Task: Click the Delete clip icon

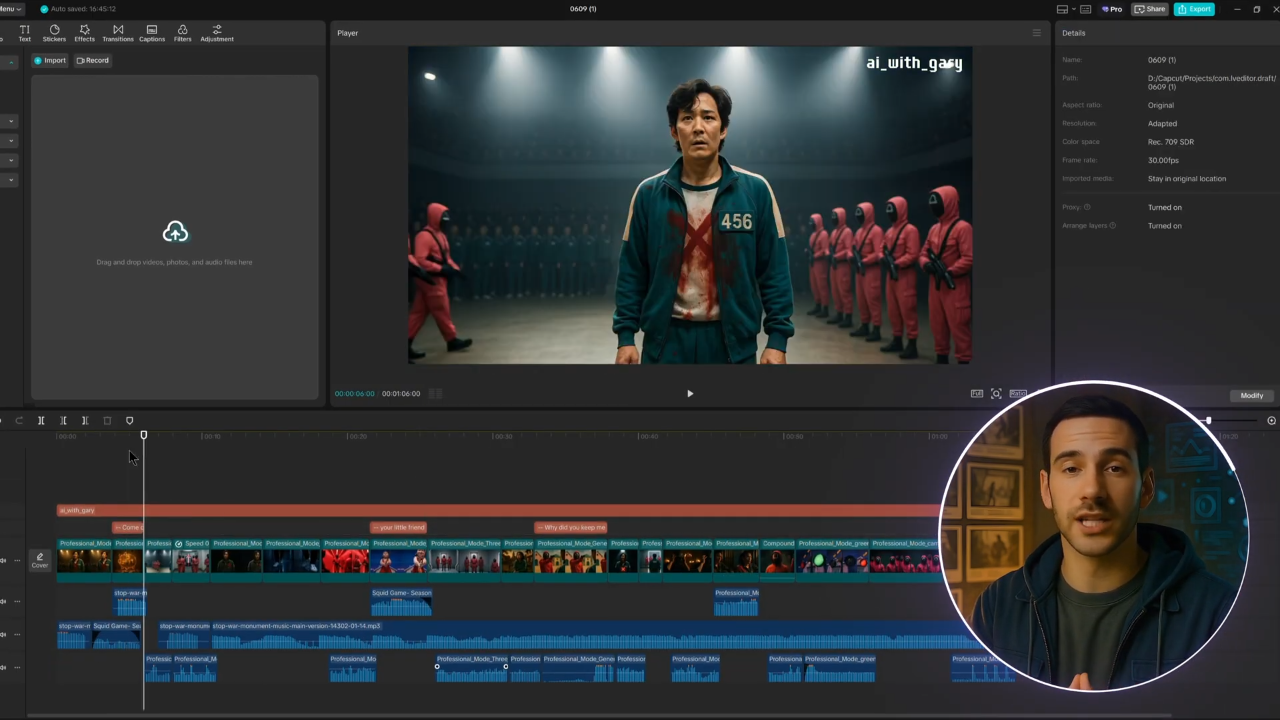Action: click(107, 421)
